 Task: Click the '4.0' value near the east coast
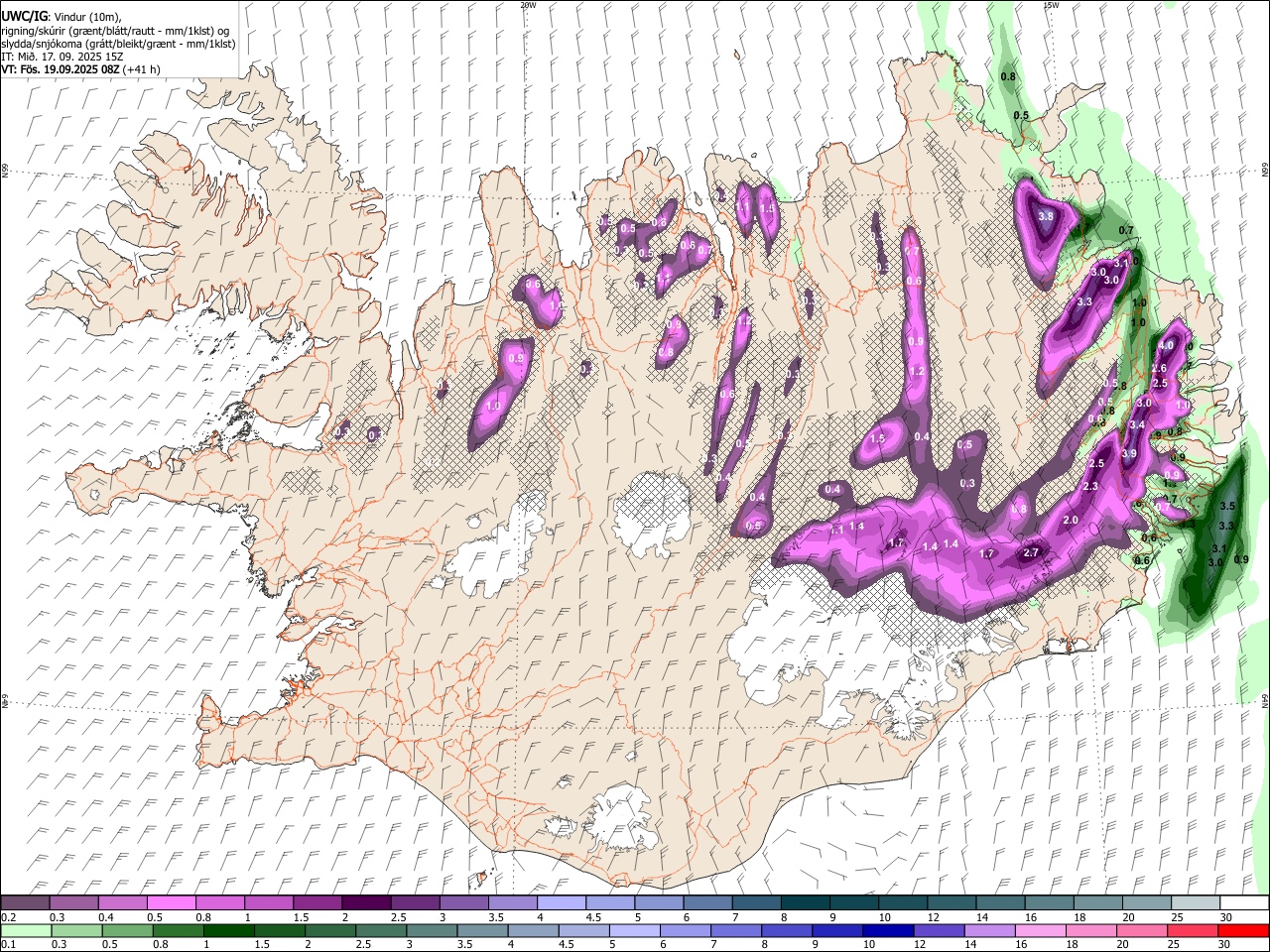tap(1166, 345)
